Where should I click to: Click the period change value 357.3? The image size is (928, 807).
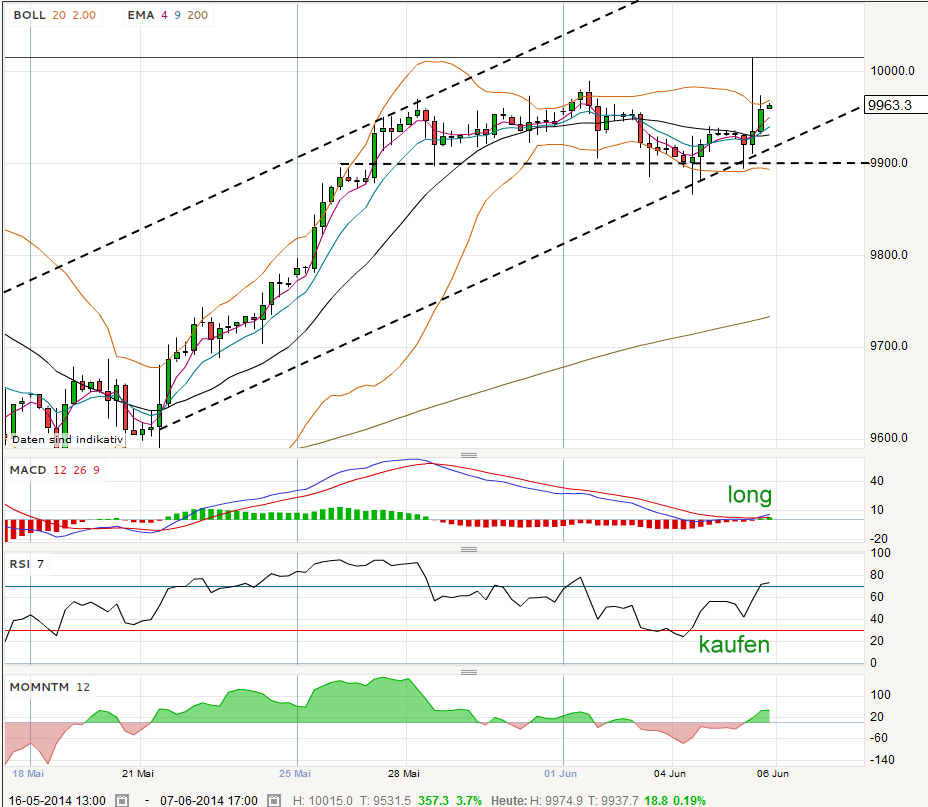tap(433, 800)
